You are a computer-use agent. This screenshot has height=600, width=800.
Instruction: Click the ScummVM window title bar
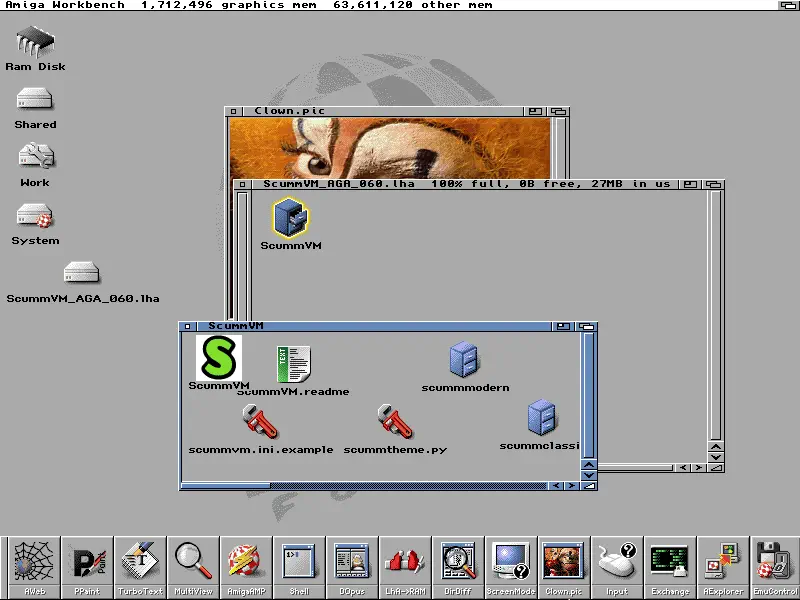click(374, 326)
